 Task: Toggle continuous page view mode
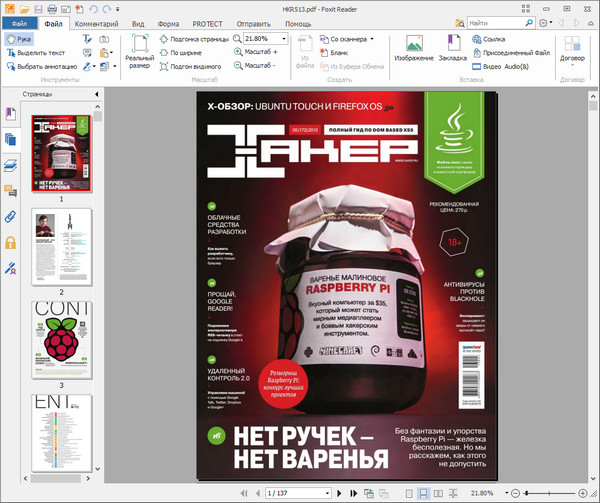424,493
